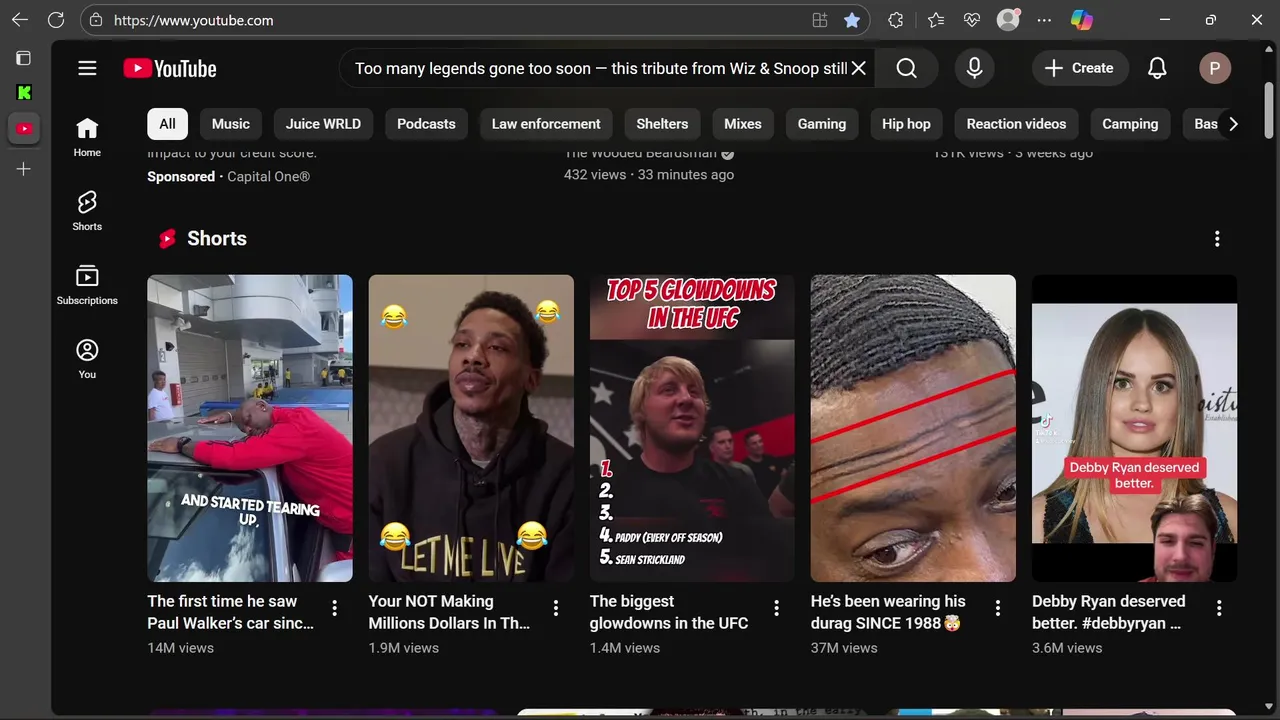Open the YouTube guide hamburger menu
This screenshot has height=720, width=1280.
87,68
